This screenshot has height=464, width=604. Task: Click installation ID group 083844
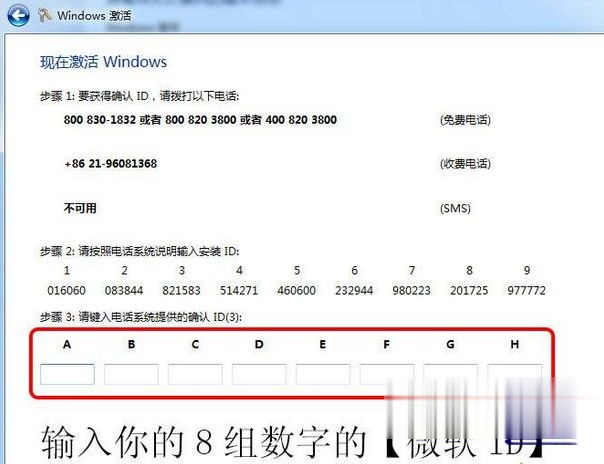click(x=124, y=290)
